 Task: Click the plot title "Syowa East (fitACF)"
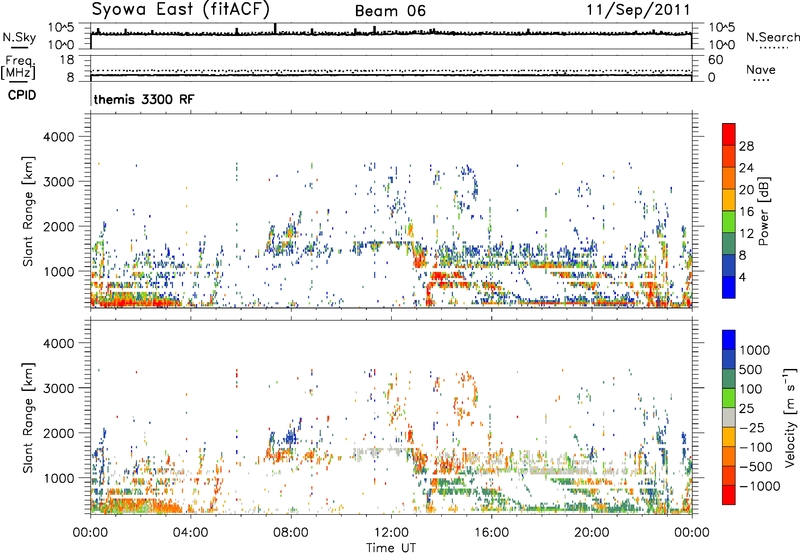181,10
